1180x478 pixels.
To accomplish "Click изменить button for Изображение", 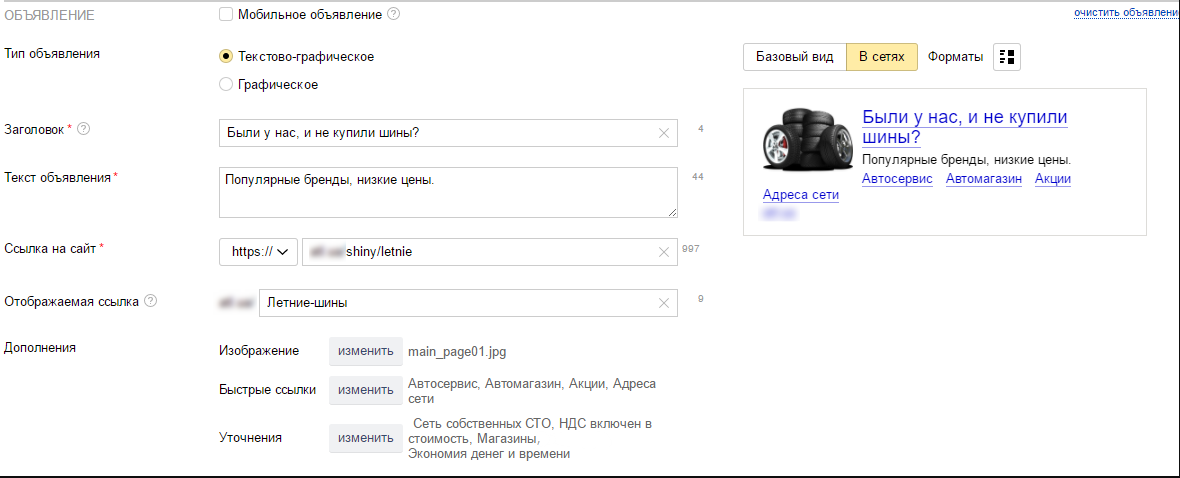I will coord(366,351).
